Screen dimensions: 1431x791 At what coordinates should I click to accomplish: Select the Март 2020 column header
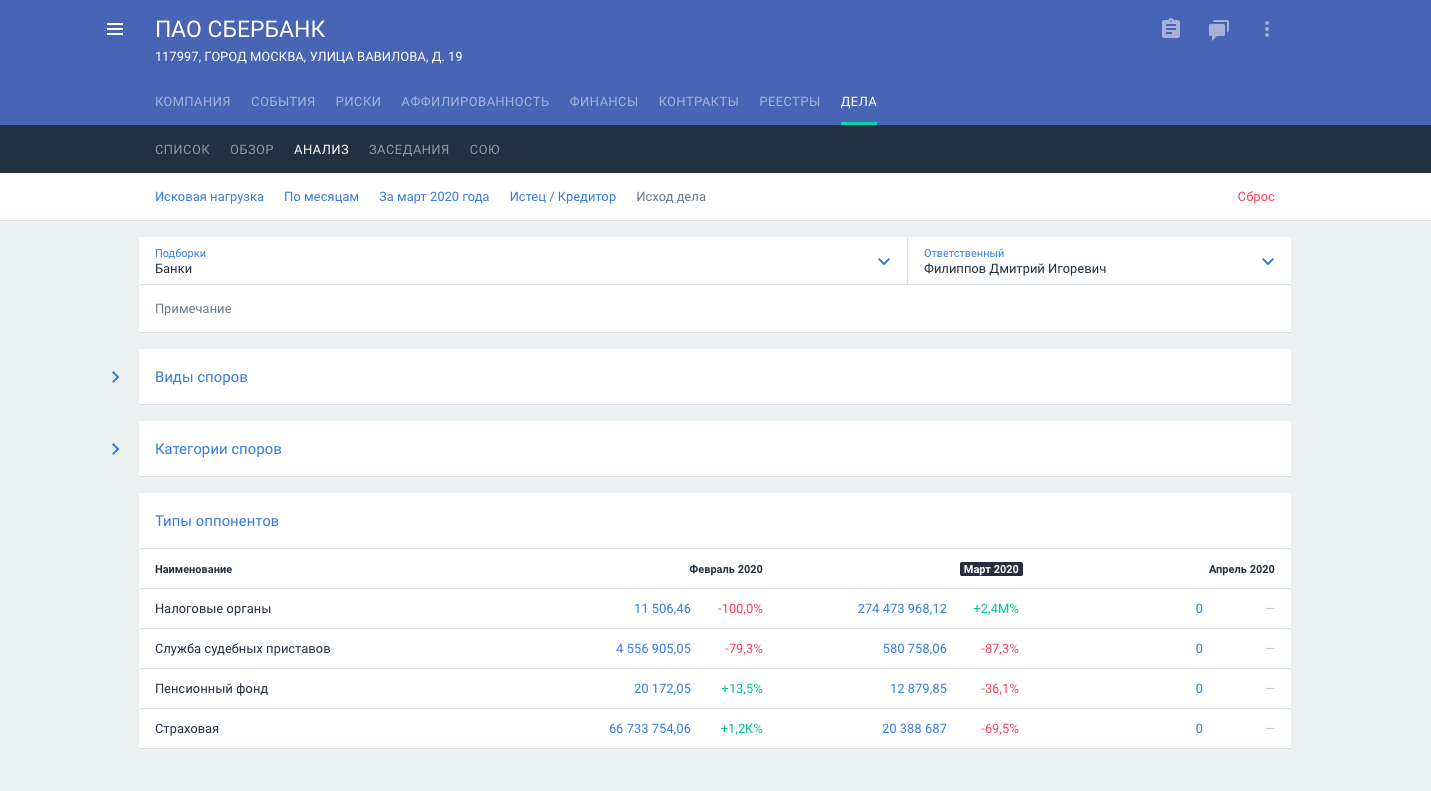[x=991, y=569]
